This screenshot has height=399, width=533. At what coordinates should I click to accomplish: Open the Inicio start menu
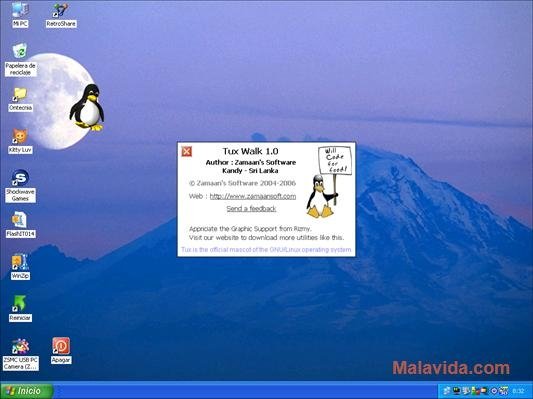click(x=27, y=391)
